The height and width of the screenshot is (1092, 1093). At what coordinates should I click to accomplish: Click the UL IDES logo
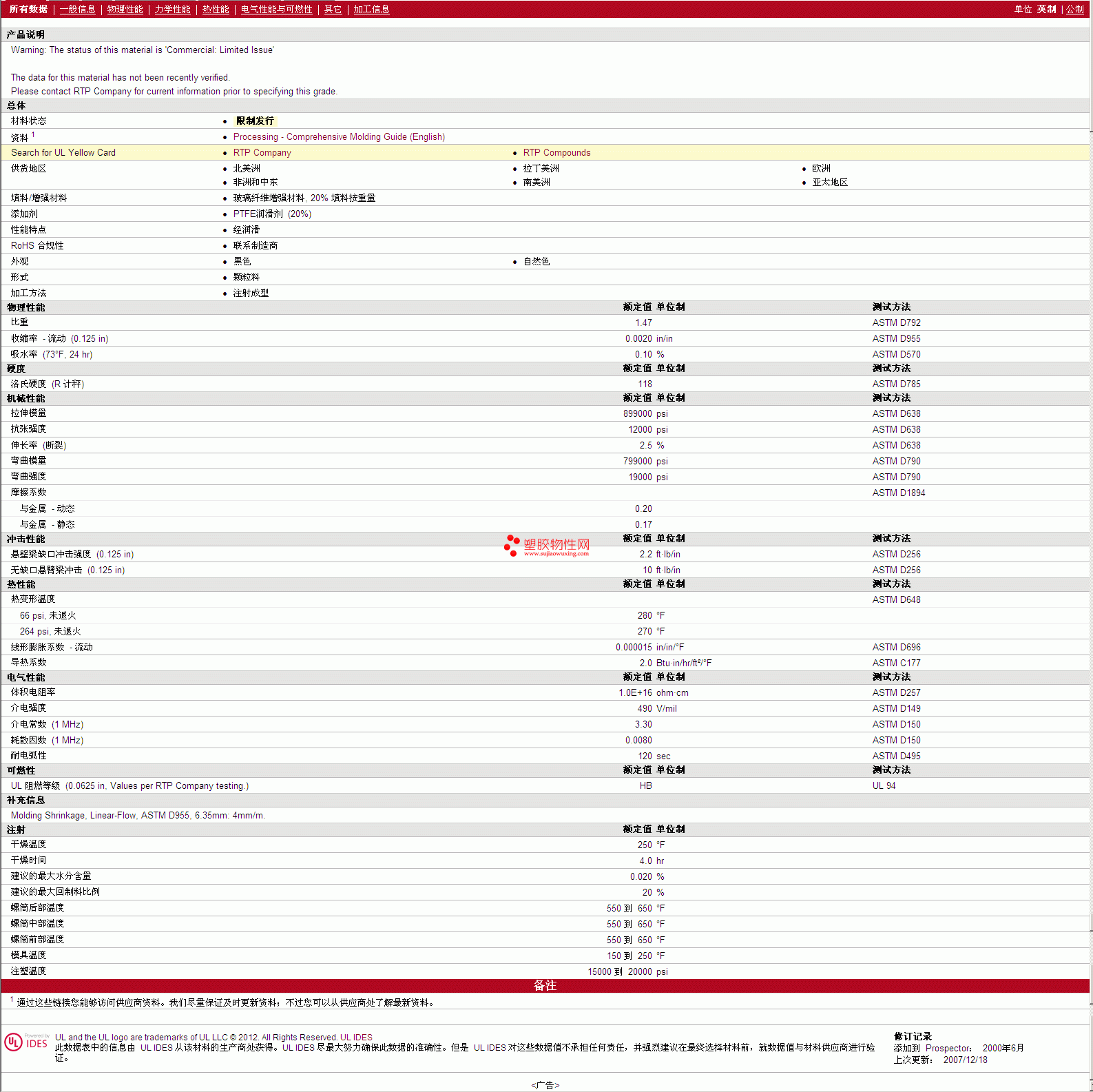coord(27,1042)
